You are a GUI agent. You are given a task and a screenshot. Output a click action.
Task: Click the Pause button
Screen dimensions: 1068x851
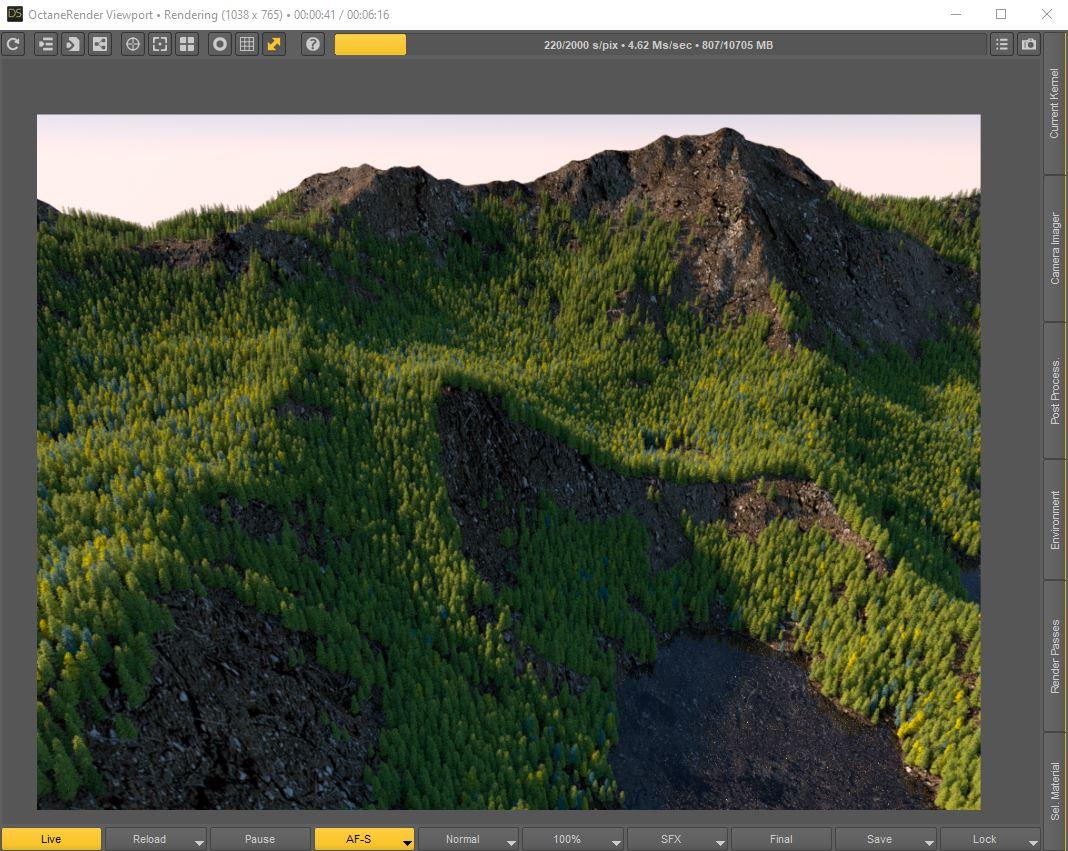(260, 839)
